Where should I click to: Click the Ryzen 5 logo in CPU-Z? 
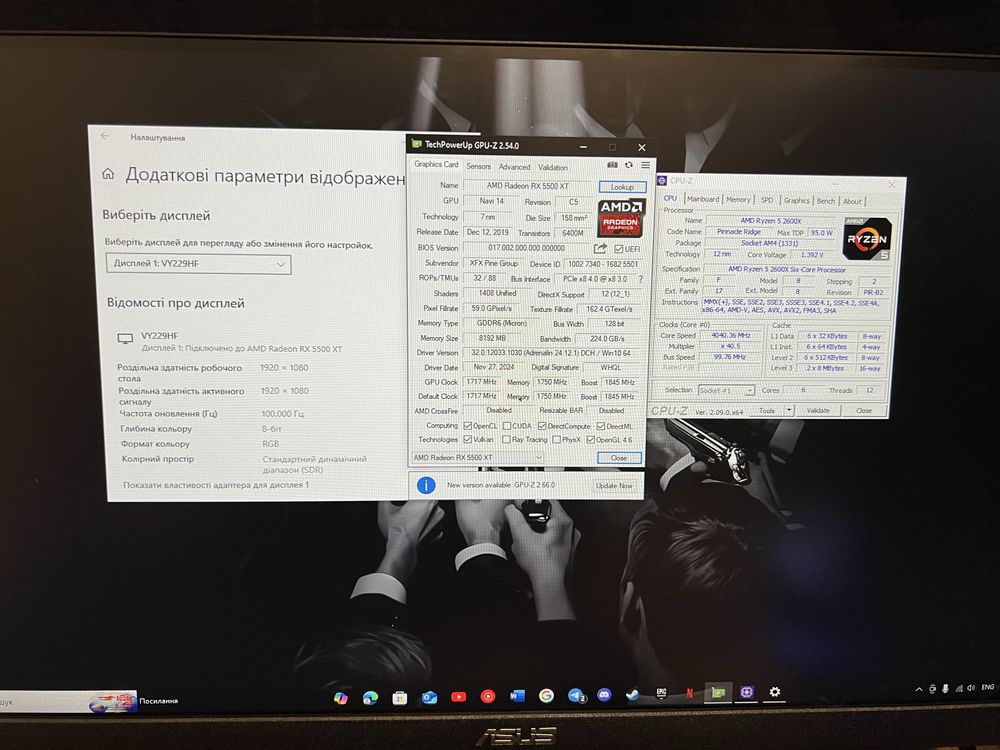click(x=867, y=239)
